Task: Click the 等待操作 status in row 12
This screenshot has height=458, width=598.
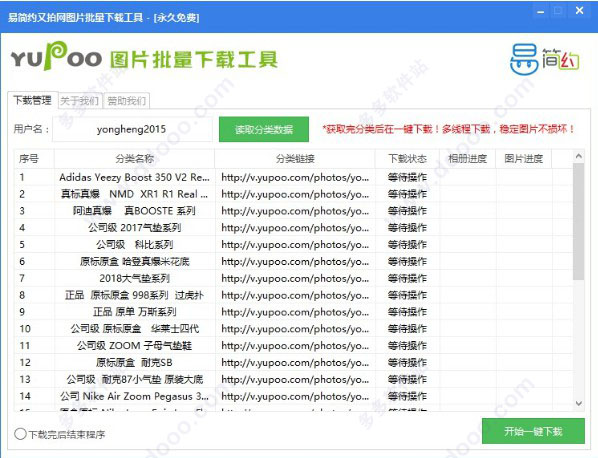Action: coord(407,362)
